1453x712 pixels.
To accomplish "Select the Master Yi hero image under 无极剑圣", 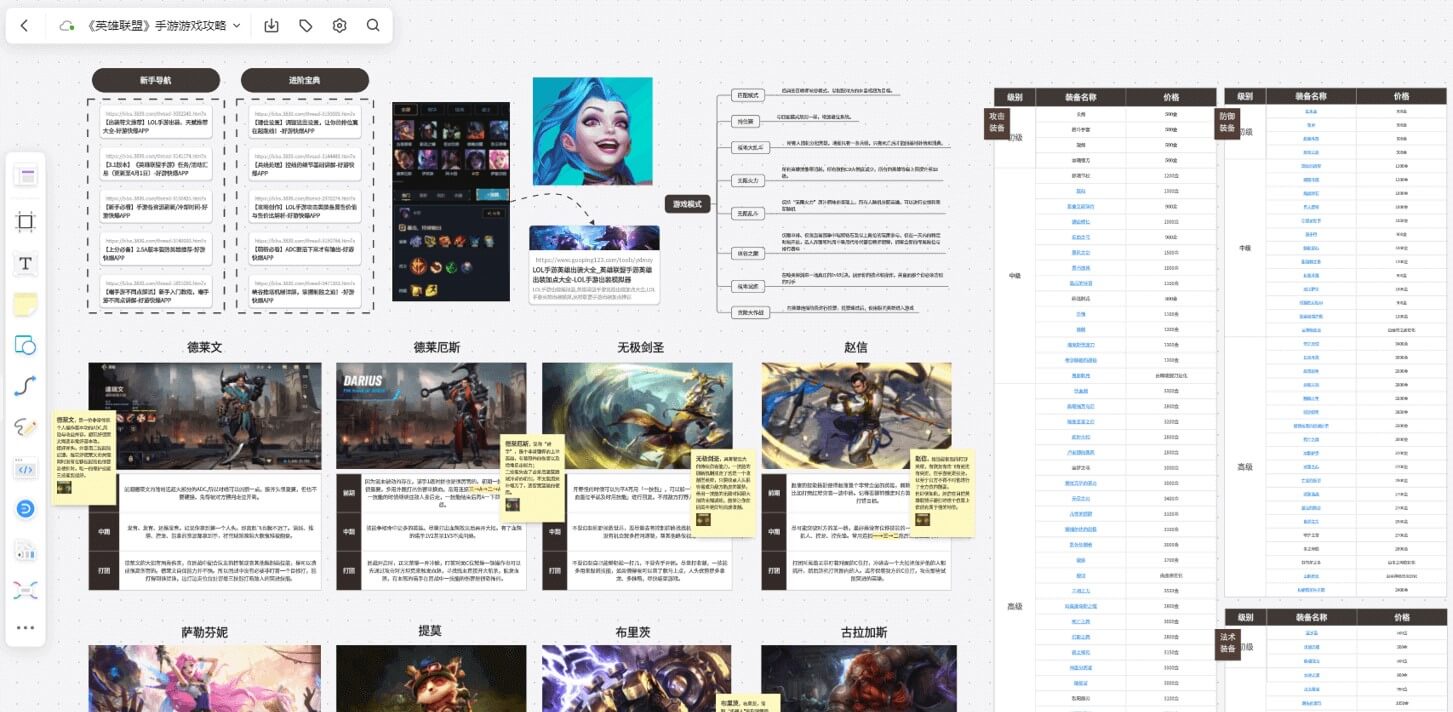I will pos(637,416).
